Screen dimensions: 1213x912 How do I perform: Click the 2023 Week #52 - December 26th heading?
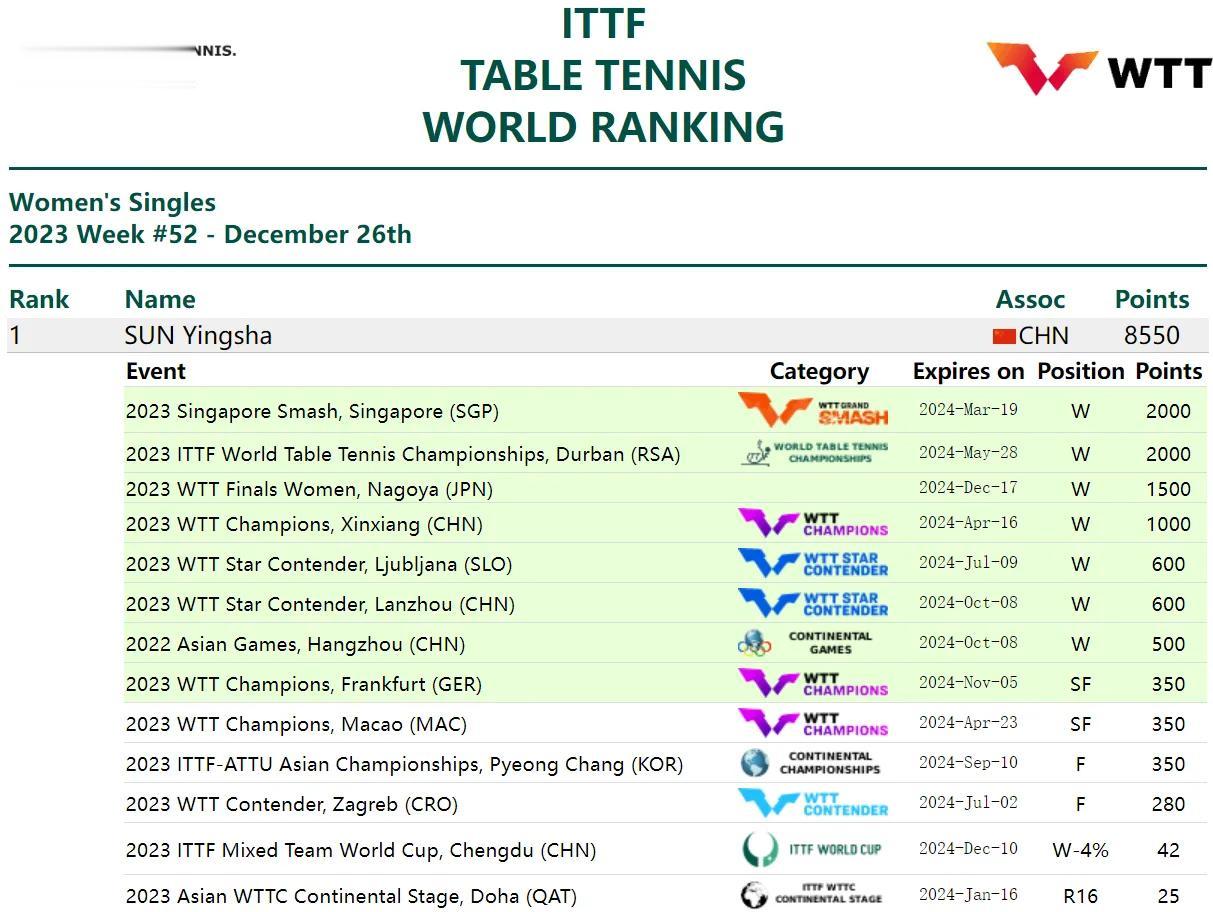coord(210,234)
